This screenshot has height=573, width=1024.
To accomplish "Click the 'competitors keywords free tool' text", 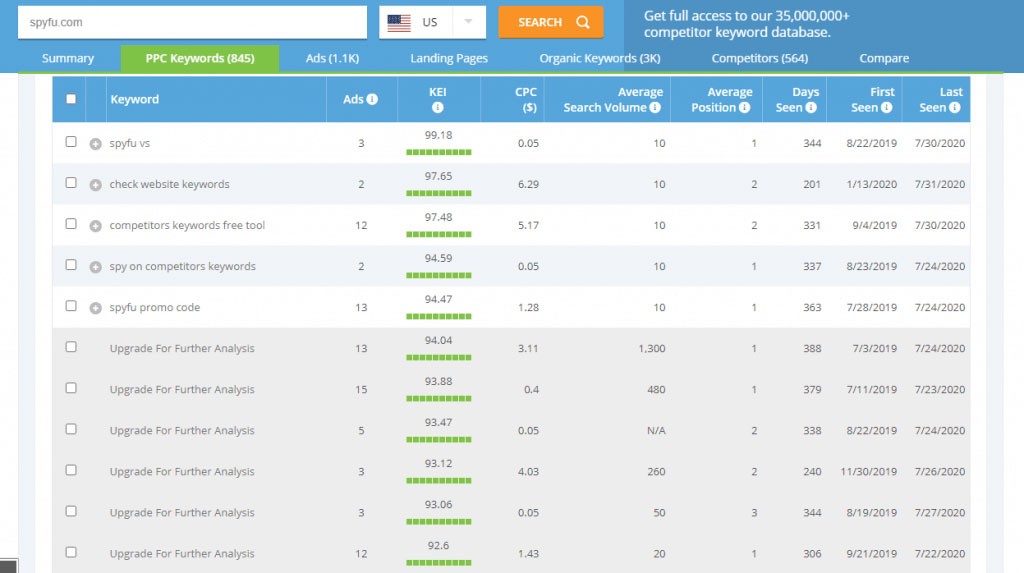I will (187, 225).
